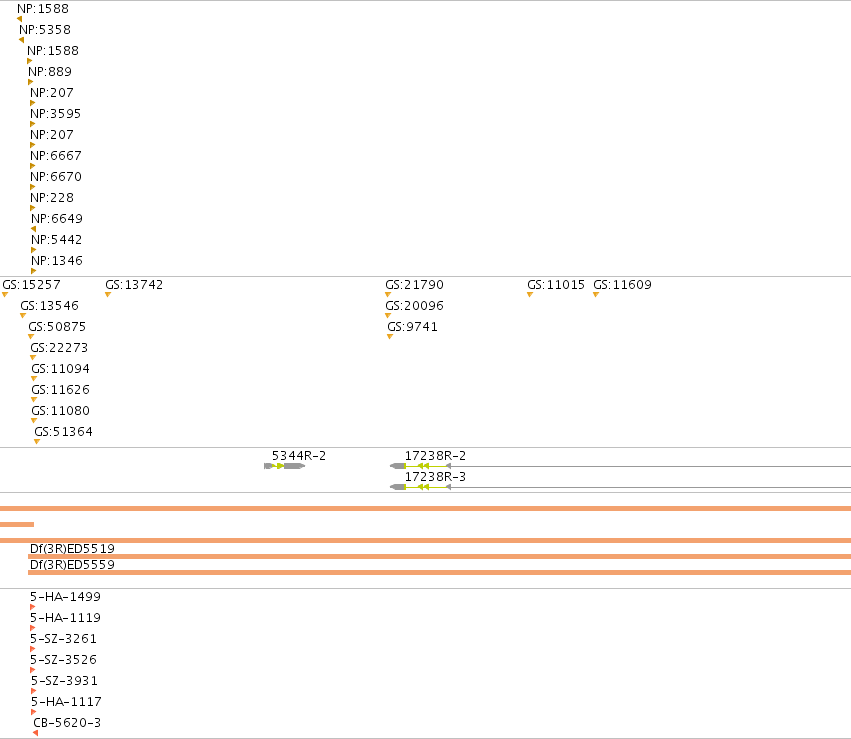Click the triangle marker under NP:1346
851x739 pixels.
pos(34,271)
